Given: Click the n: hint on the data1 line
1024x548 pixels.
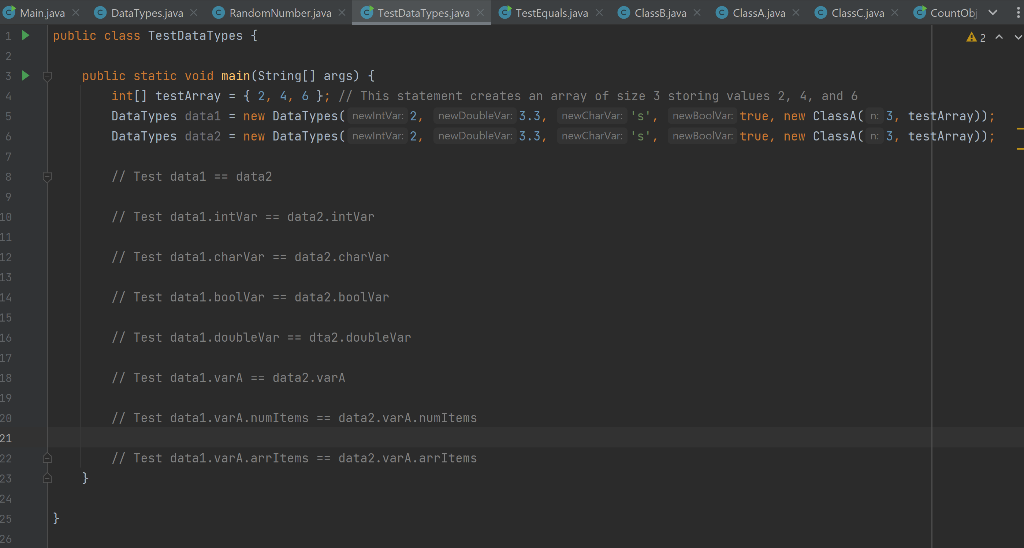Looking at the screenshot, I should (x=874, y=116).
